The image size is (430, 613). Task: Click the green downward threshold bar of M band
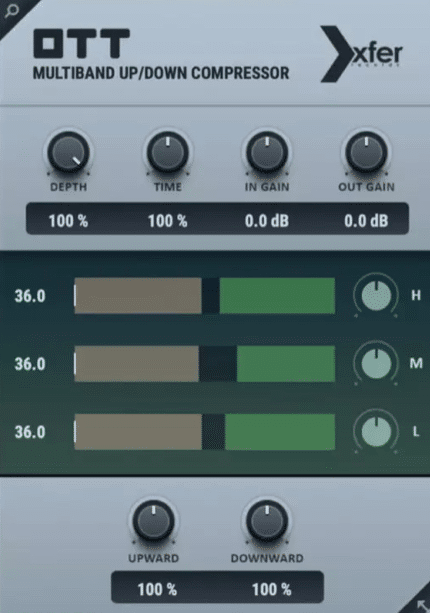[x=286, y=364]
